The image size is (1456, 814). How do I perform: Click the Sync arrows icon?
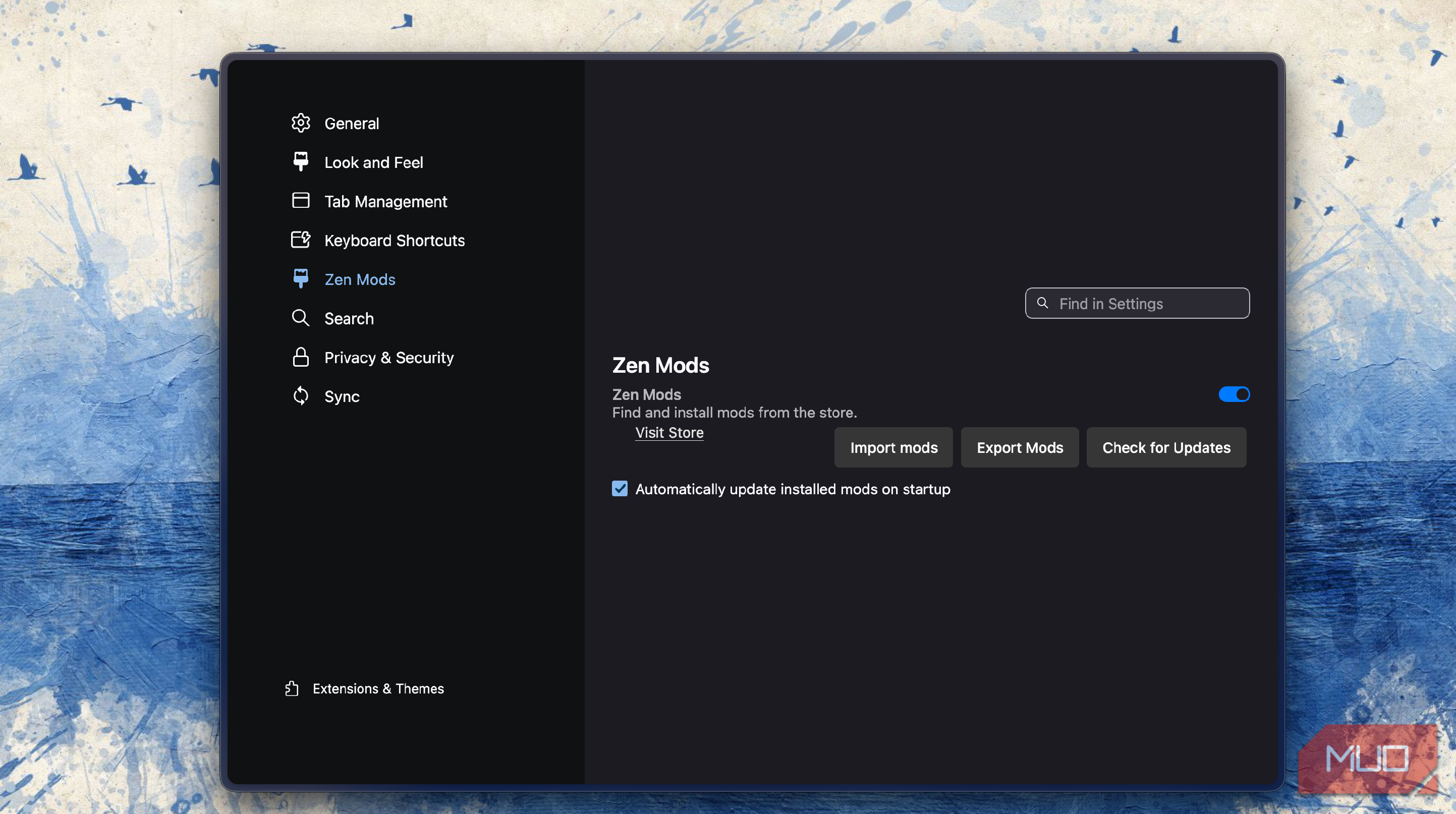pyautogui.click(x=301, y=396)
